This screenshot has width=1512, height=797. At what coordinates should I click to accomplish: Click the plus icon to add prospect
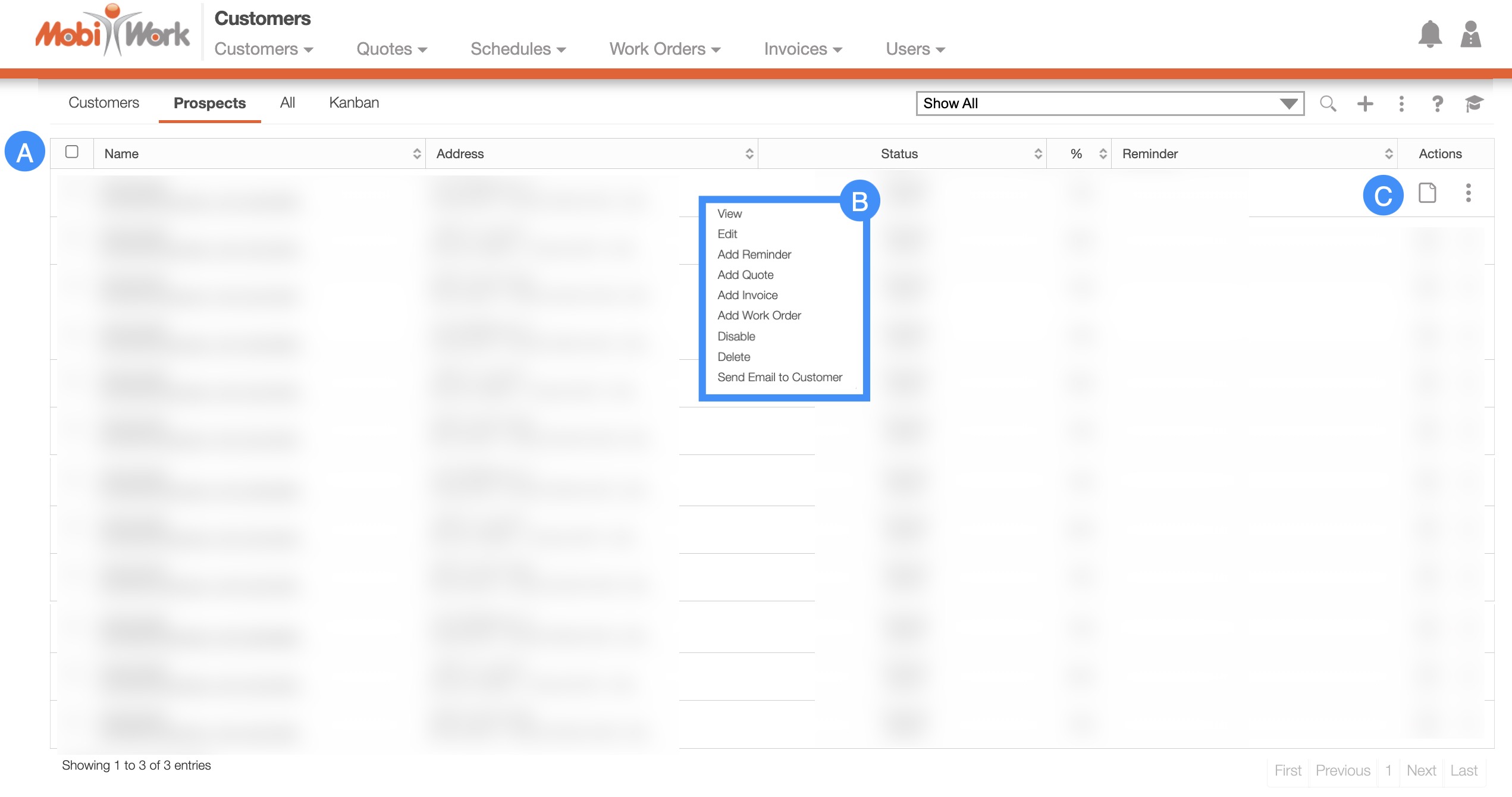(1365, 103)
